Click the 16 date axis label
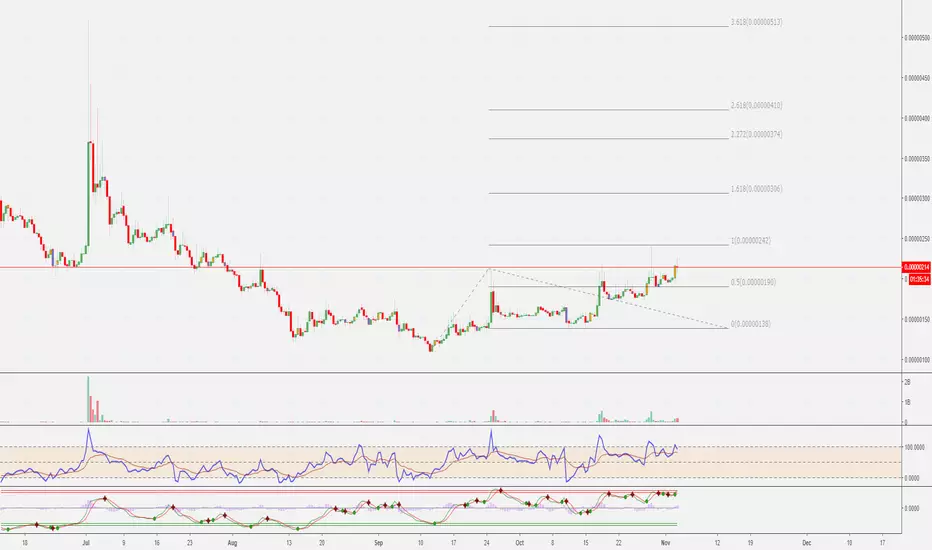The image size is (932, 550). tap(157, 543)
